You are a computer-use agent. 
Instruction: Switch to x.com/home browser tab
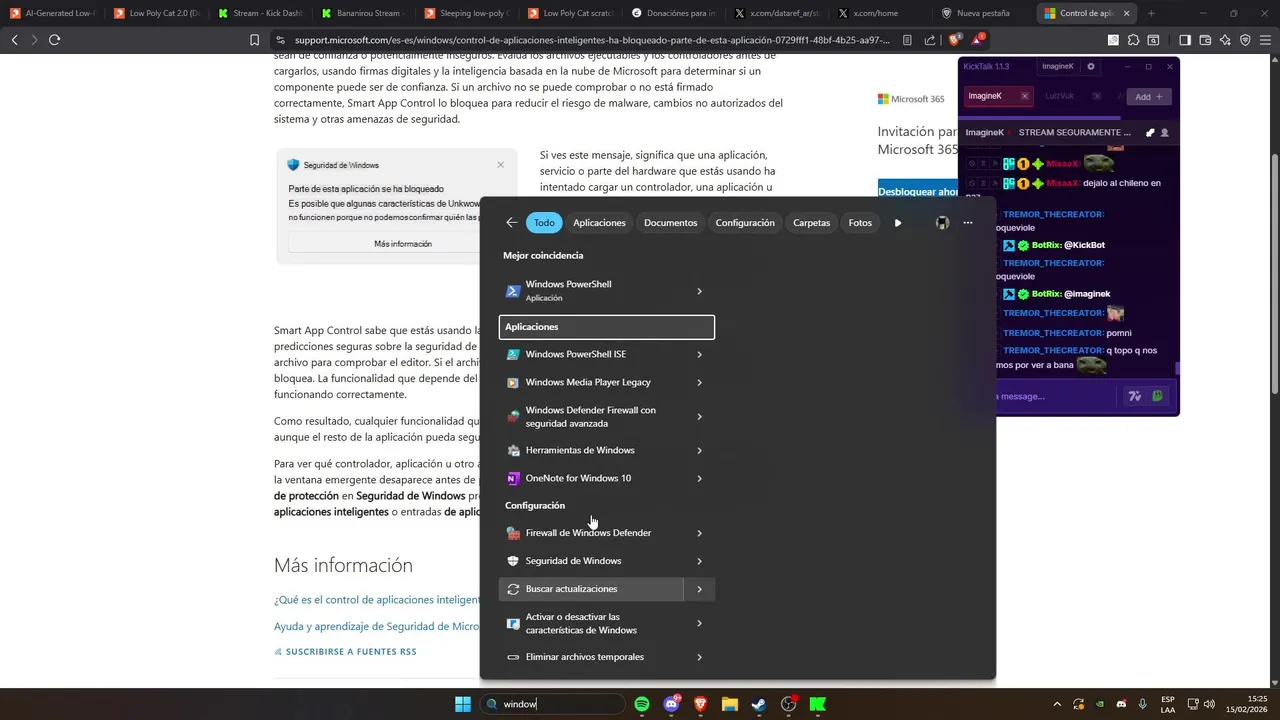pos(875,13)
